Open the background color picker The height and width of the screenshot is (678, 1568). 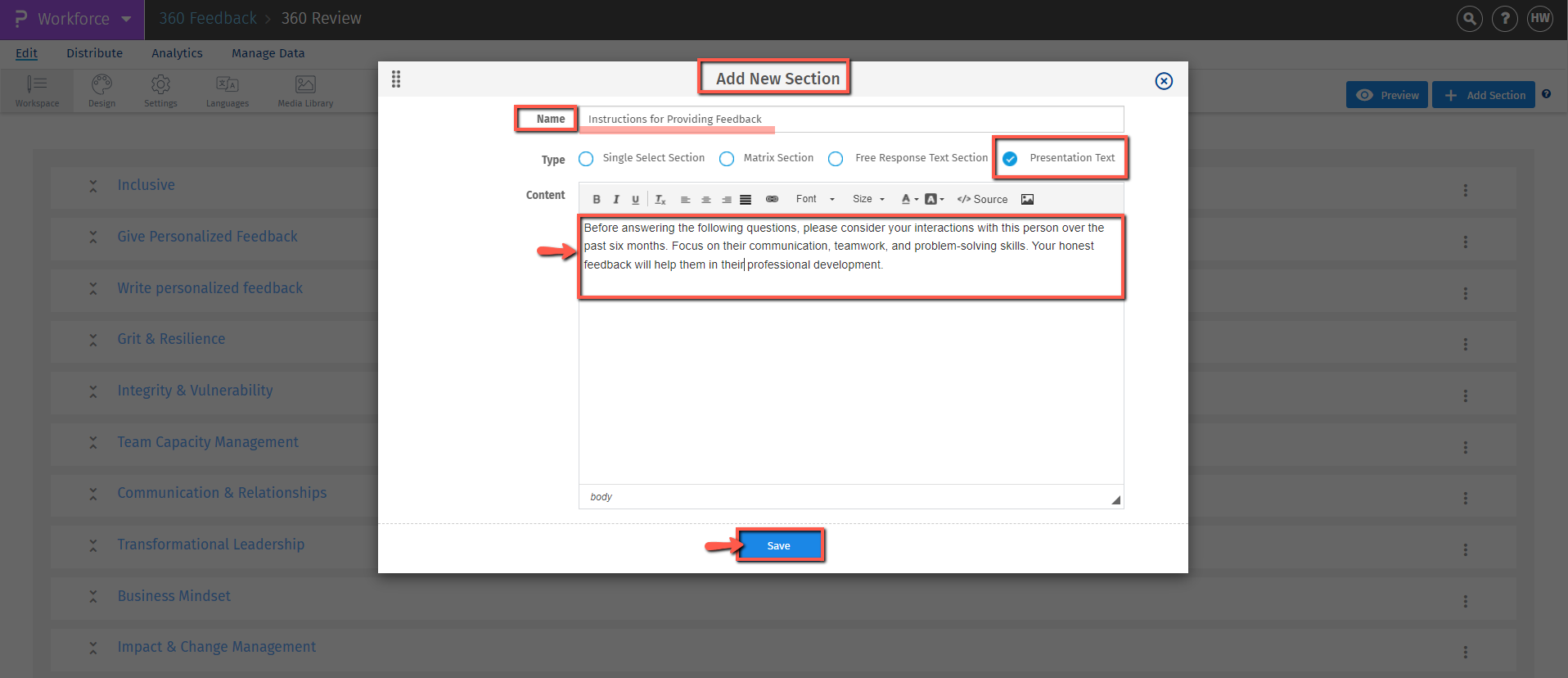(x=935, y=199)
